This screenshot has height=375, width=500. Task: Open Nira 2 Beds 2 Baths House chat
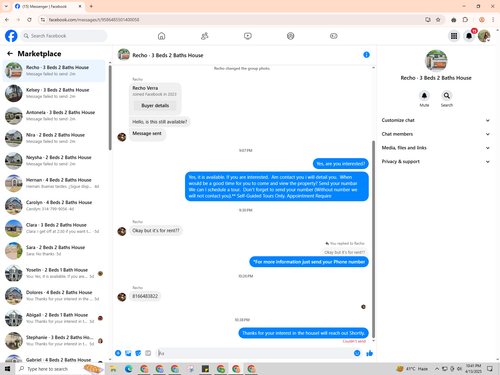click(x=54, y=138)
